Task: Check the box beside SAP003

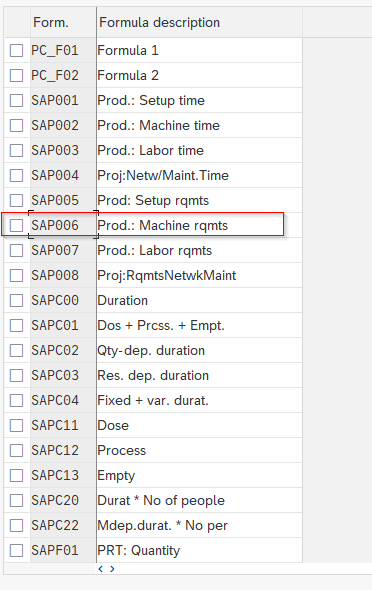Action: pos(16,151)
